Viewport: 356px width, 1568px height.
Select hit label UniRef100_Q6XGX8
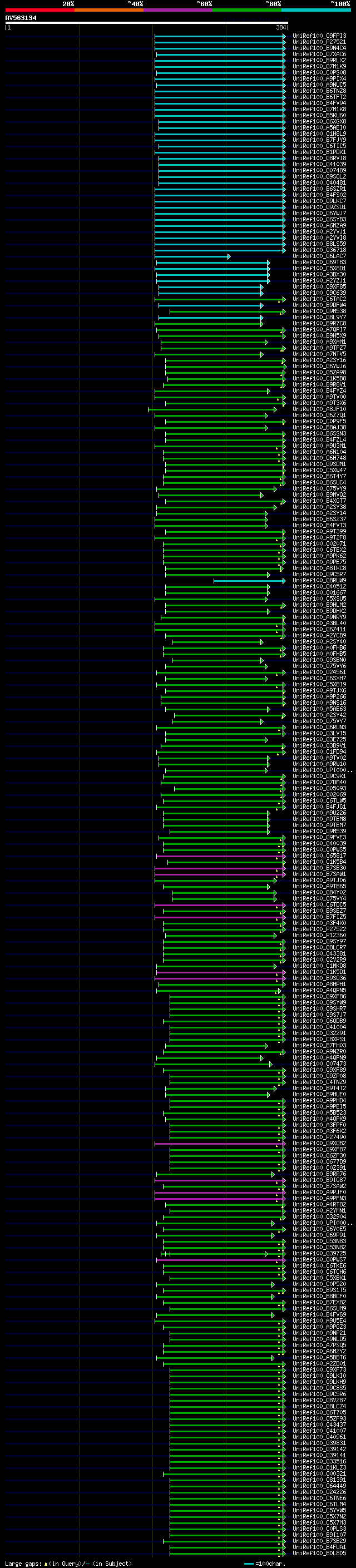coord(319,122)
